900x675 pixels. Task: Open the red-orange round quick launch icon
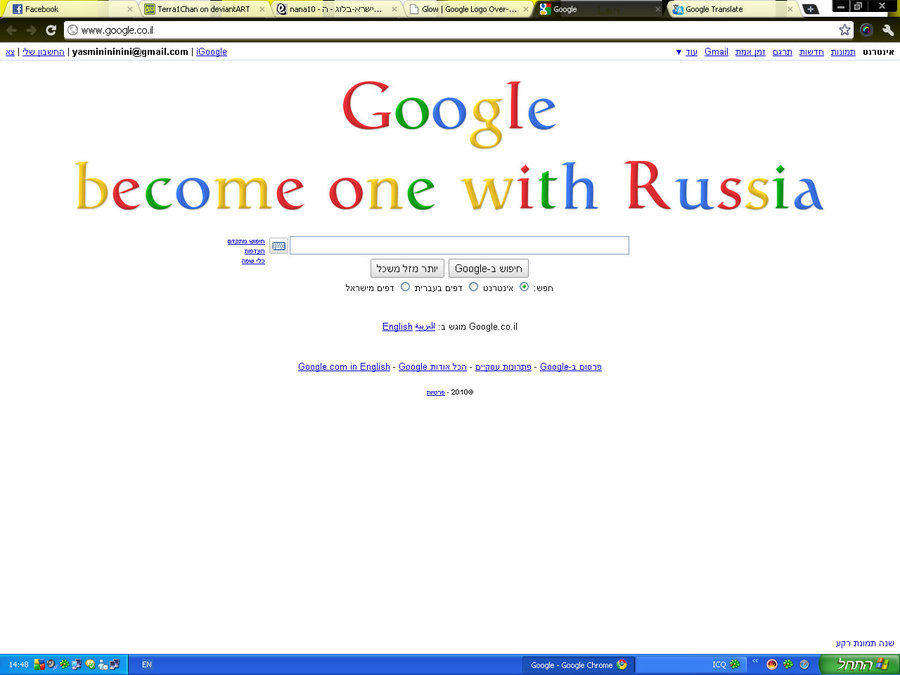tap(772, 665)
